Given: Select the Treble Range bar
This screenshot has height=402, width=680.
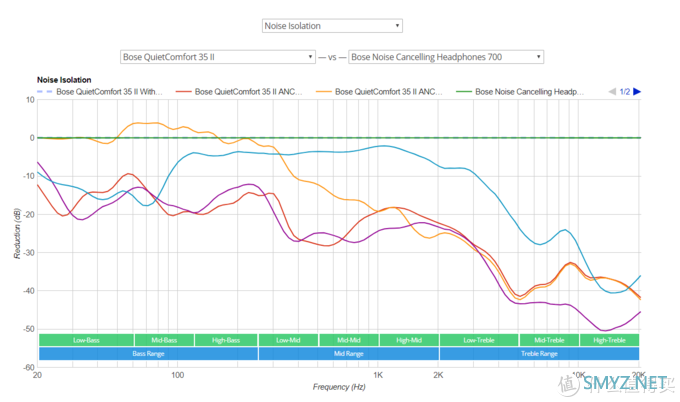Looking at the screenshot, I should (x=539, y=353).
